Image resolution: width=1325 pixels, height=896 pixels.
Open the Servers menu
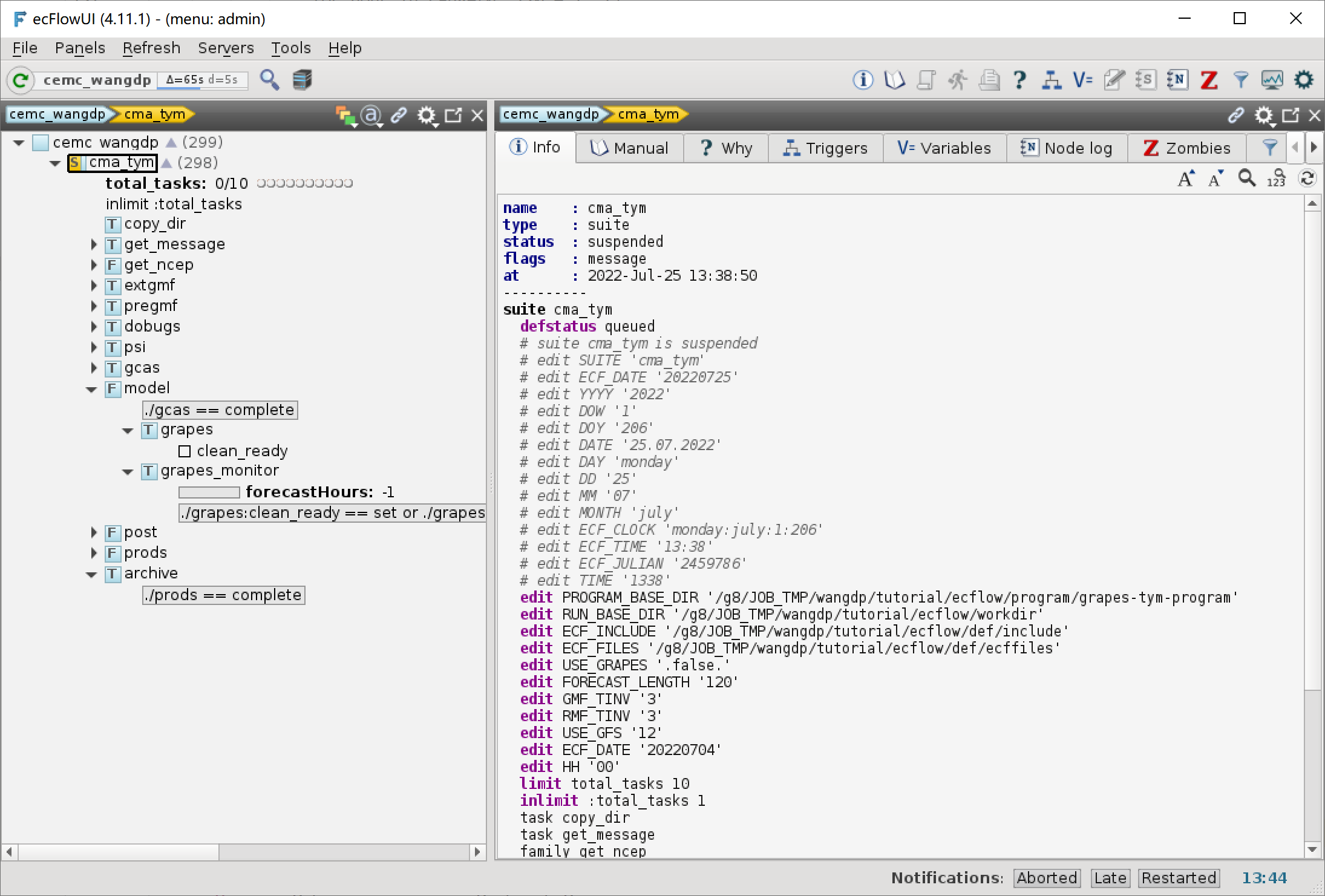coord(226,48)
